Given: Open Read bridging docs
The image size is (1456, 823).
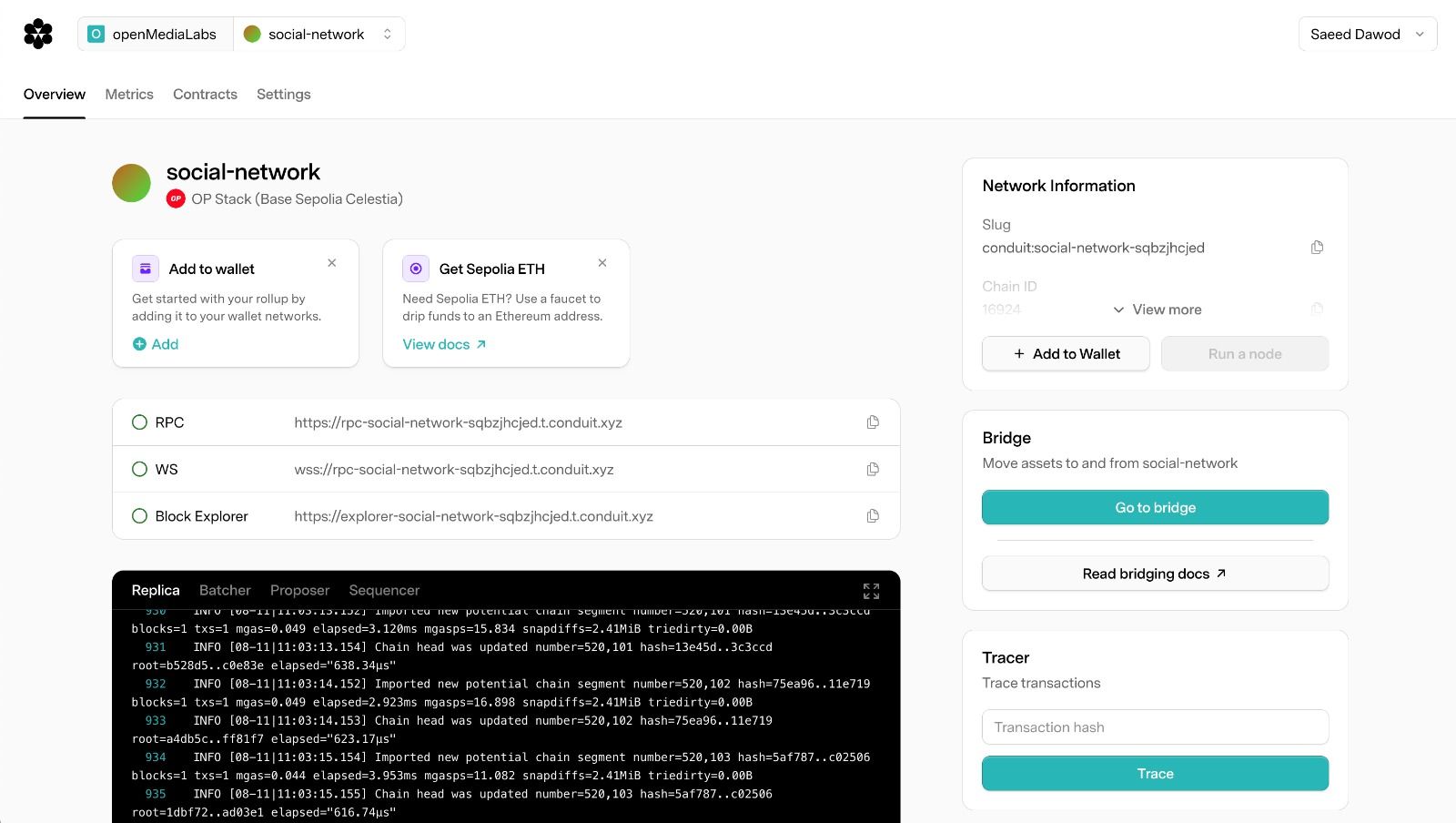Looking at the screenshot, I should 1155,574.
